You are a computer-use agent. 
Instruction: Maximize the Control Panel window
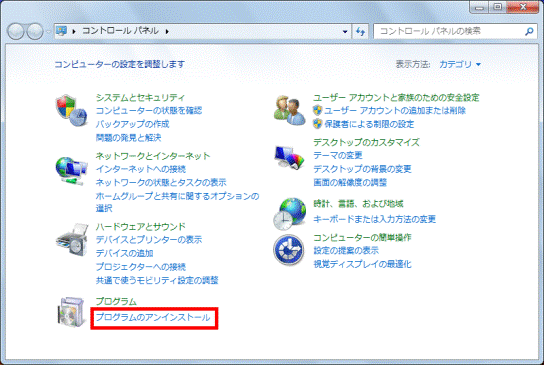(498, 7)
